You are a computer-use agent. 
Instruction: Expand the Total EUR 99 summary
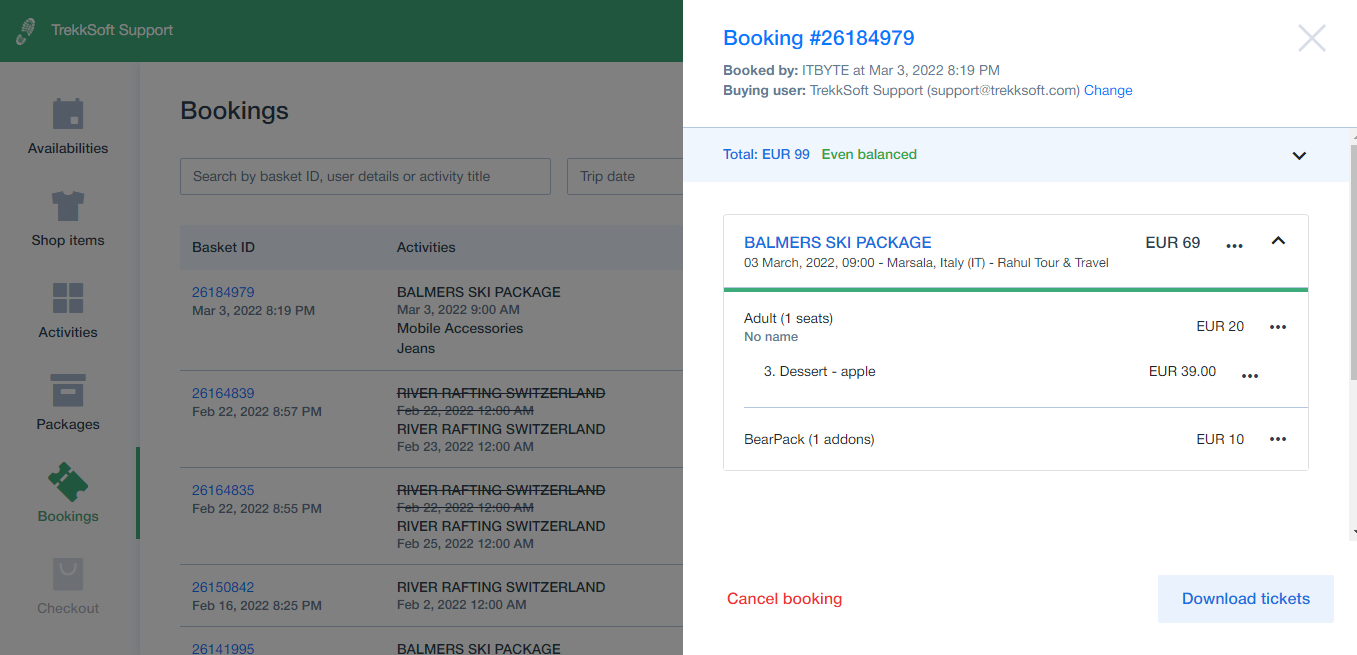click(1299, 155)
